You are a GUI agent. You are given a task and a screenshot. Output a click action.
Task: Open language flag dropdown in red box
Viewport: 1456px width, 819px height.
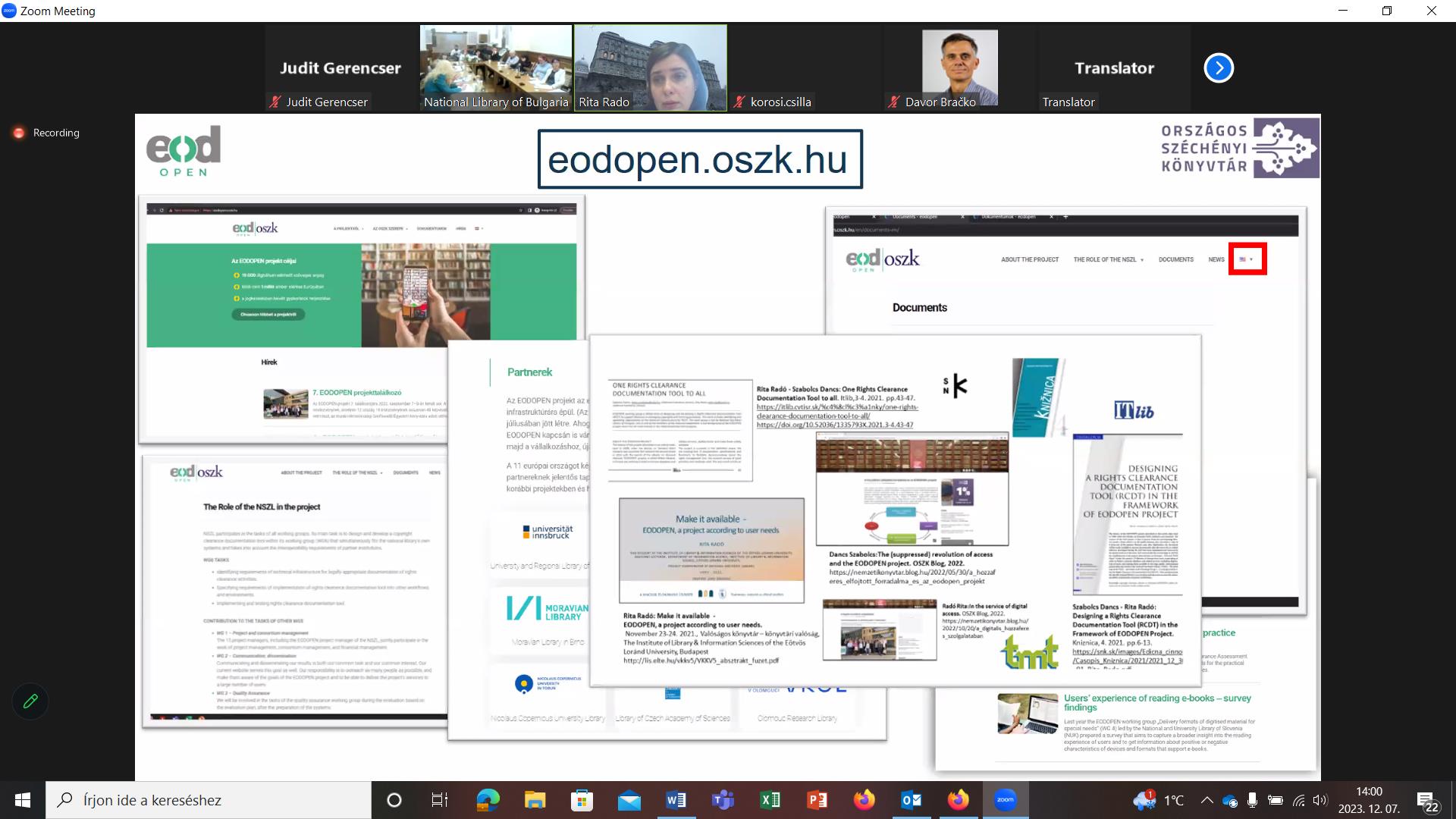tap(1247, 259)
